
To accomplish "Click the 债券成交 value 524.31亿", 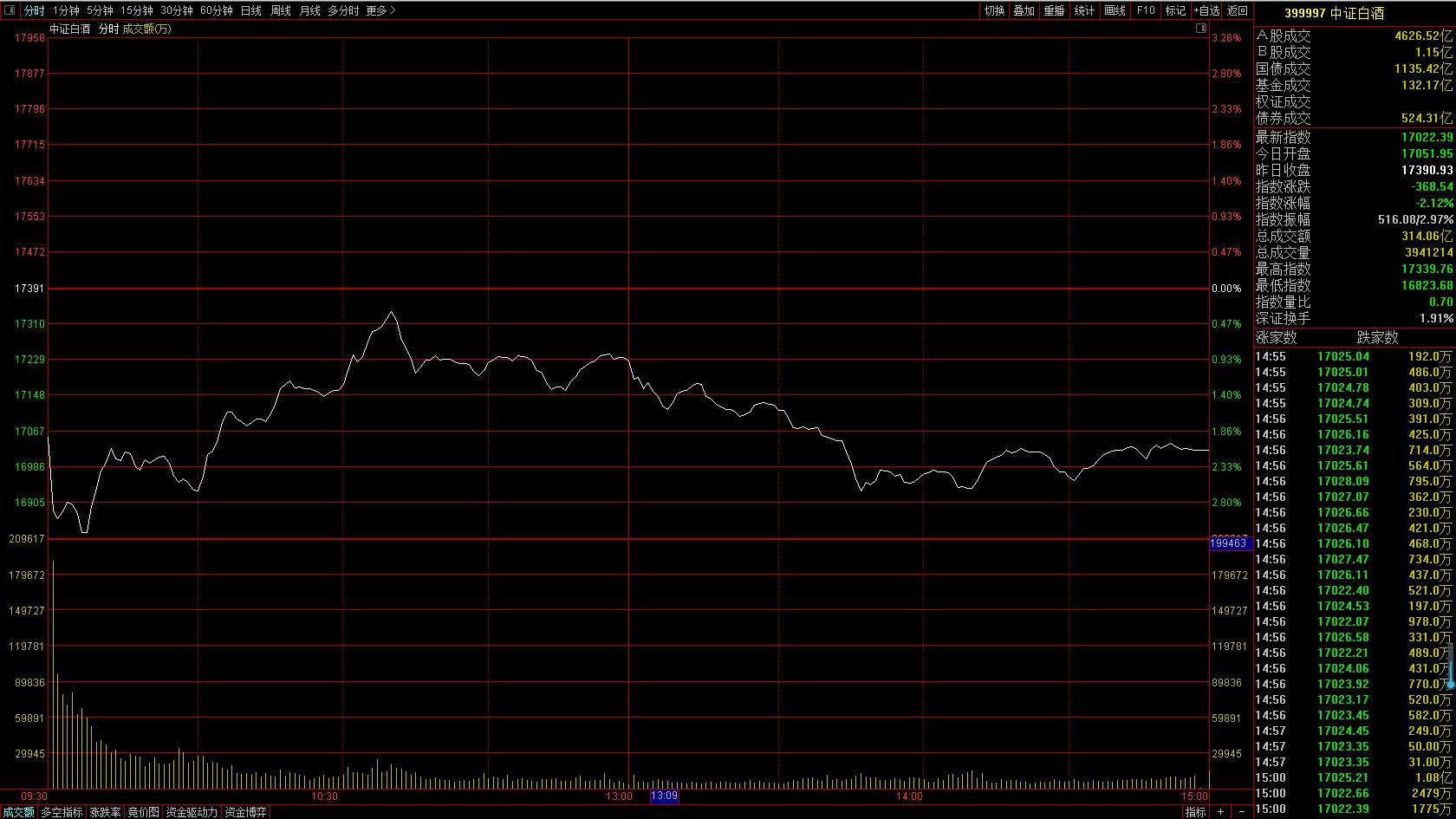I will tap(1427, 118).
